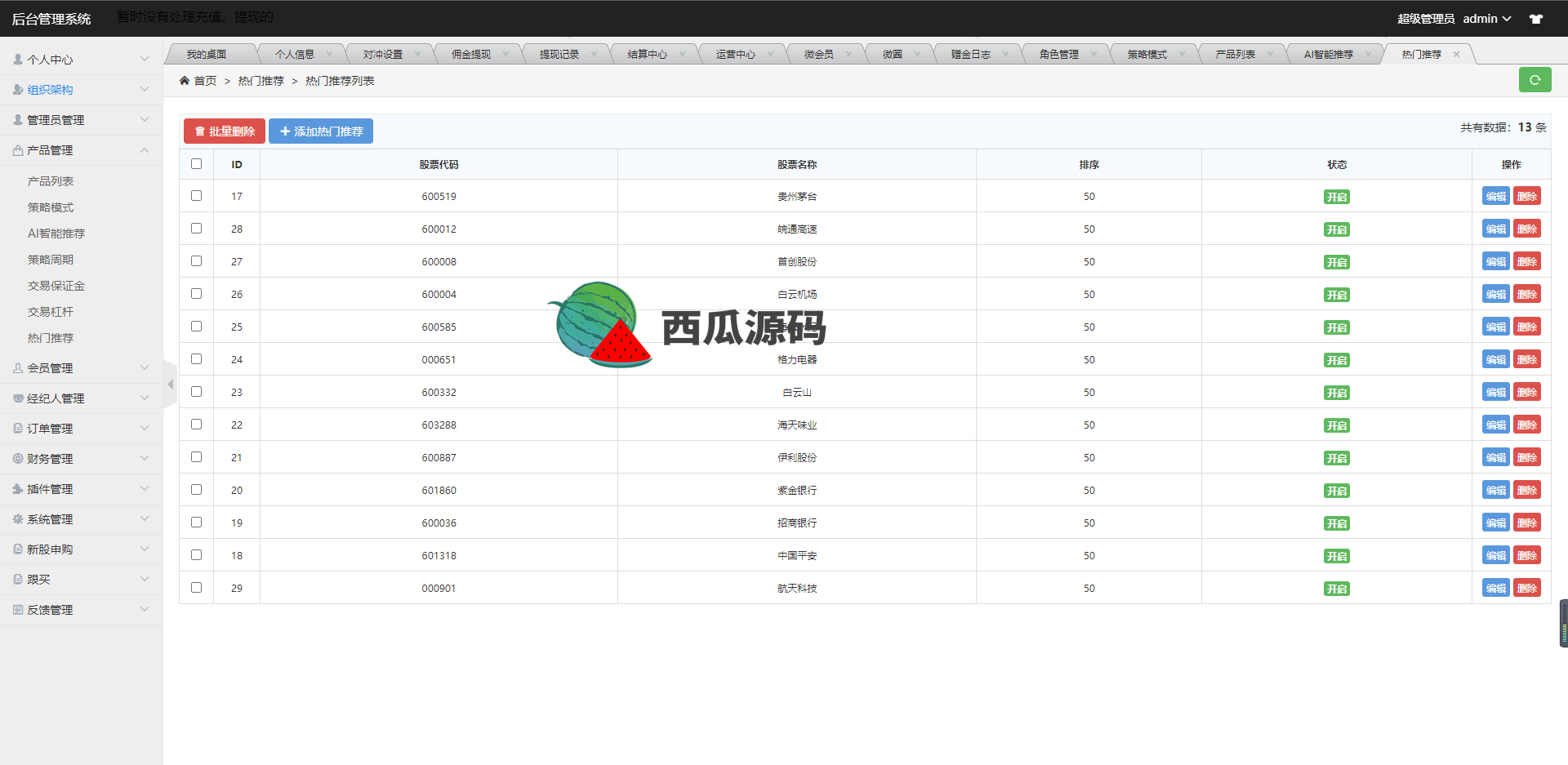Open 交易杠杆 in the sidebar submenu
Image resolution: width=1568 pixels, height=765 pixels.
click(x=51, y=312)
